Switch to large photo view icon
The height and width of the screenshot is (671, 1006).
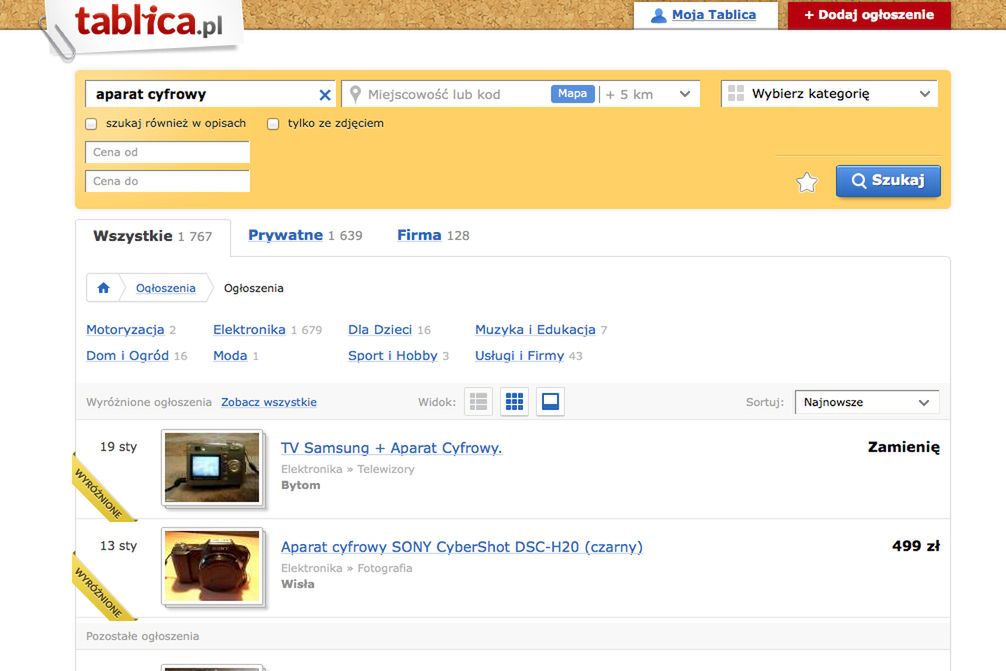coord(550,402)
